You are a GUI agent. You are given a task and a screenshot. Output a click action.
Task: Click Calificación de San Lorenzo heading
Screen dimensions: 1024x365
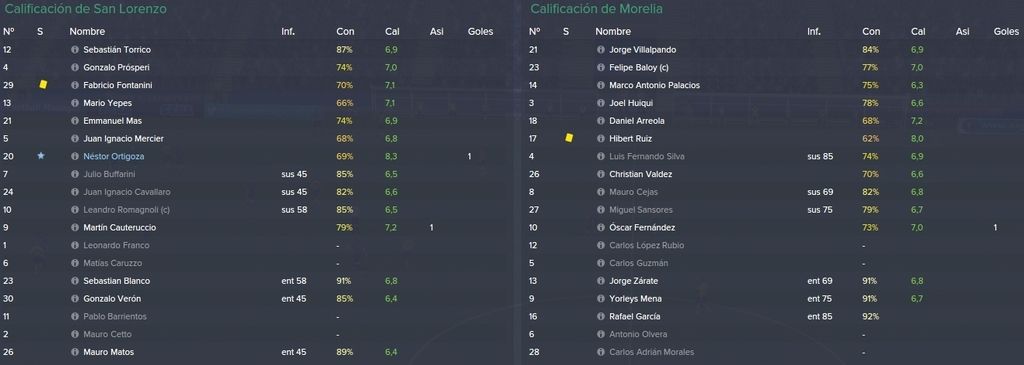pyautogui.click(x=86, y=9)
